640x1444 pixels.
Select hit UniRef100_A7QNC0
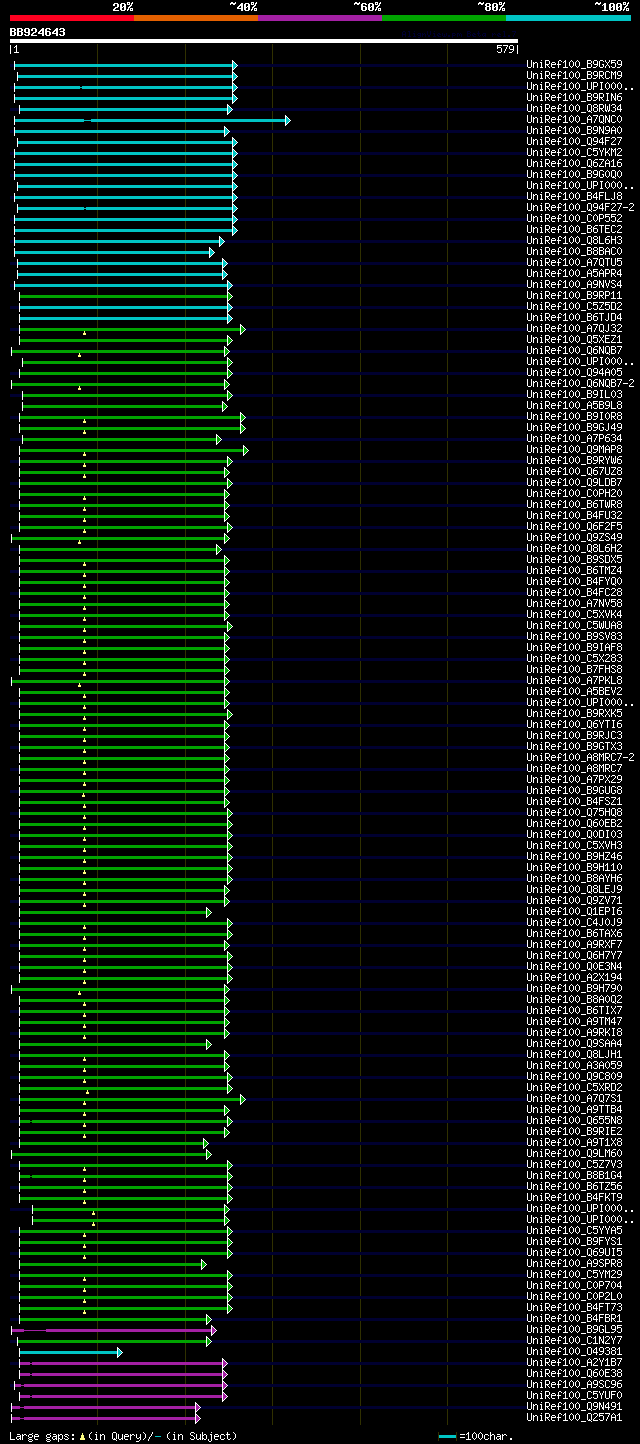tap(575, 119)
